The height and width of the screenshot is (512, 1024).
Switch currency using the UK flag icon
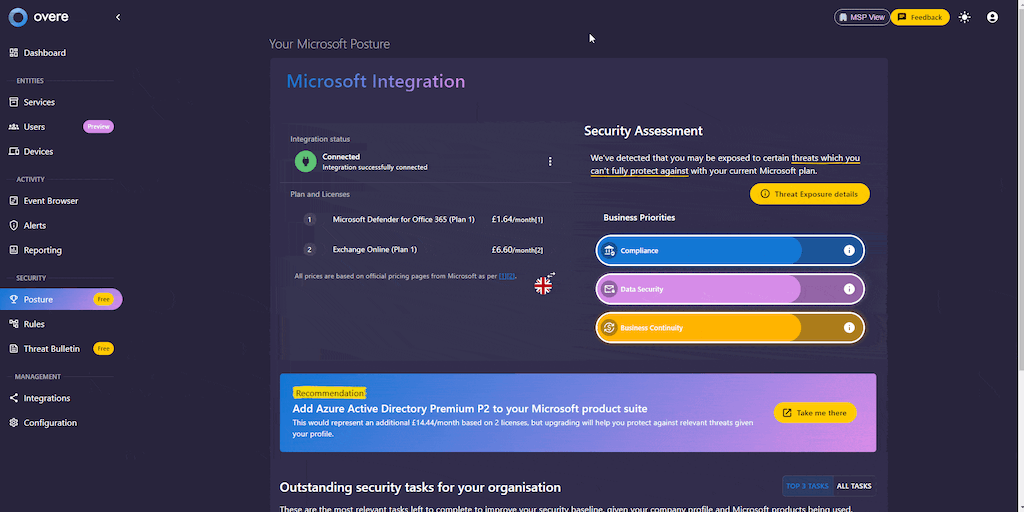point(543,285)
